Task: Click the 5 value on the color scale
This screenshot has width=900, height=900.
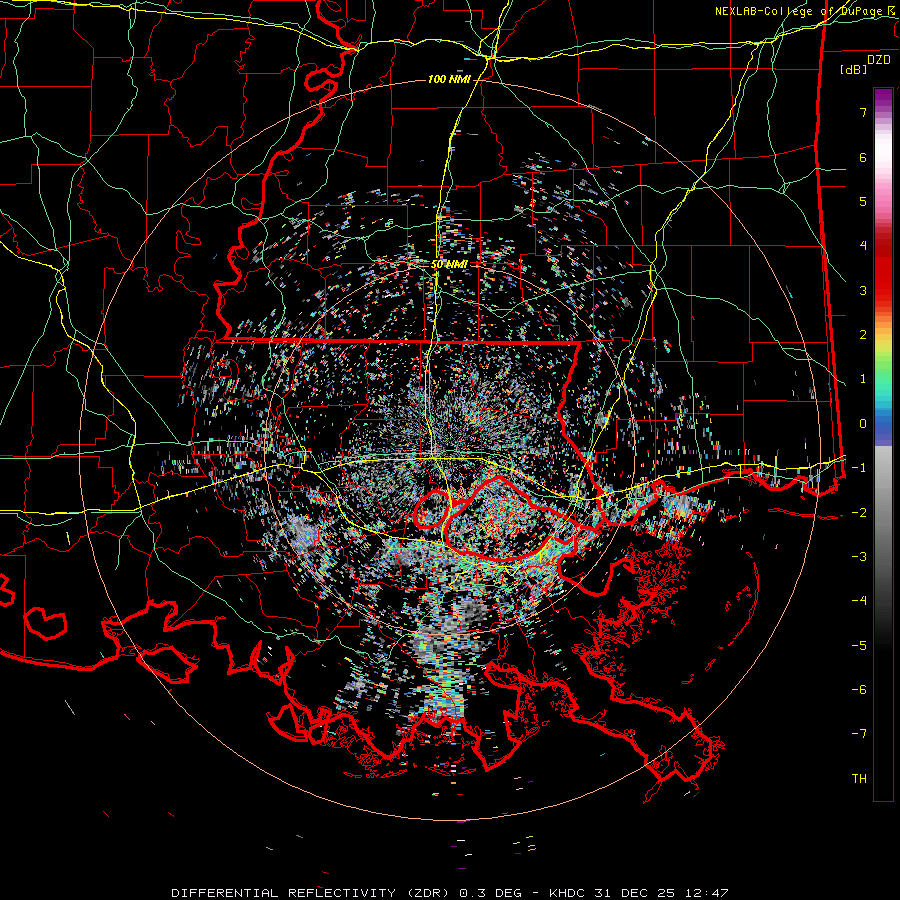Action: 863,201
